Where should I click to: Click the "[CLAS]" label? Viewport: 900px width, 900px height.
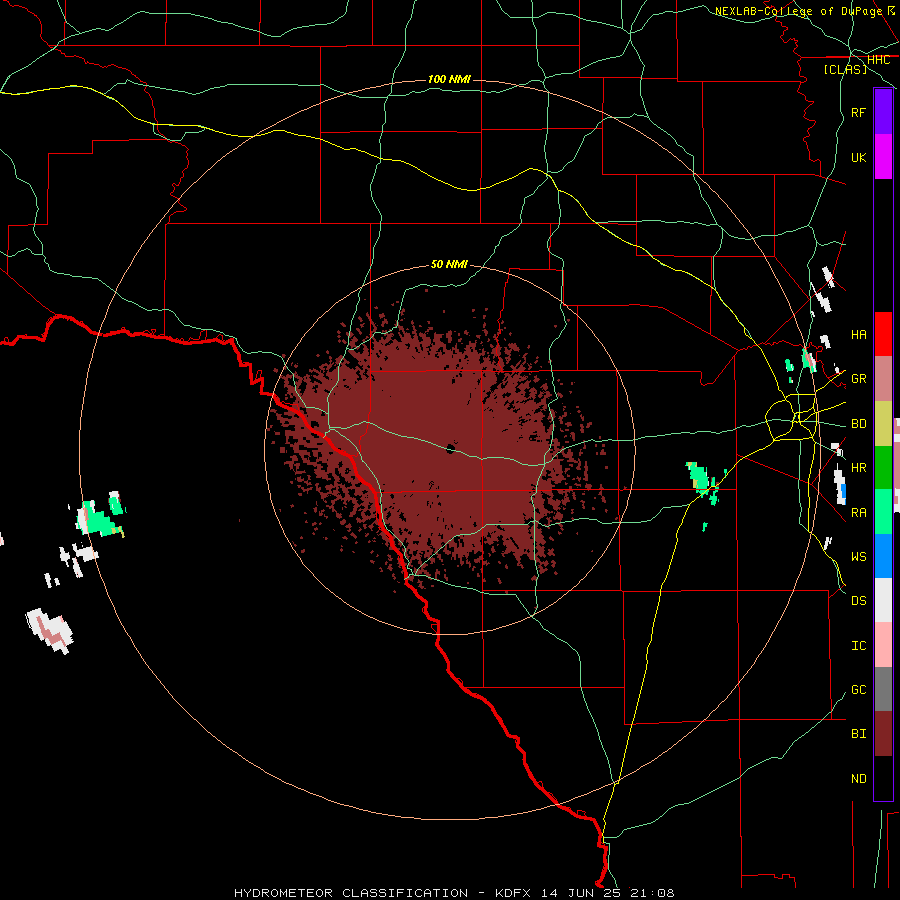[x=845, y=69]
